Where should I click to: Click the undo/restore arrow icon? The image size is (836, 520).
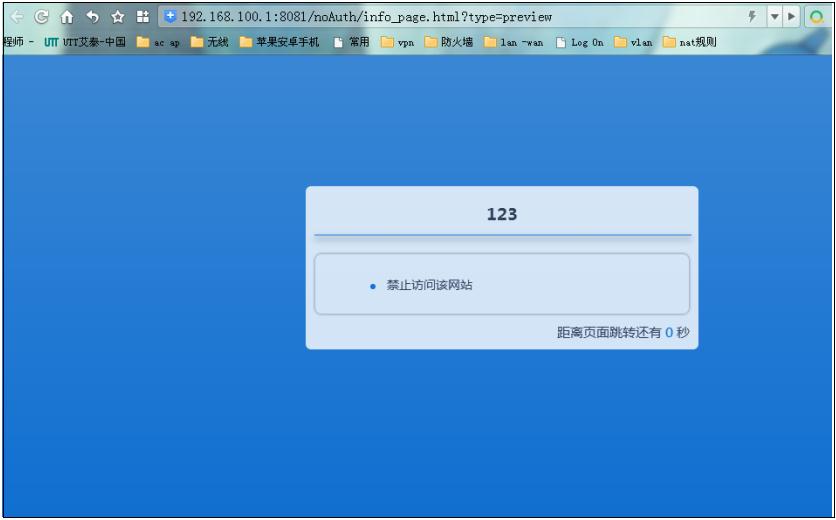point(92,17)
